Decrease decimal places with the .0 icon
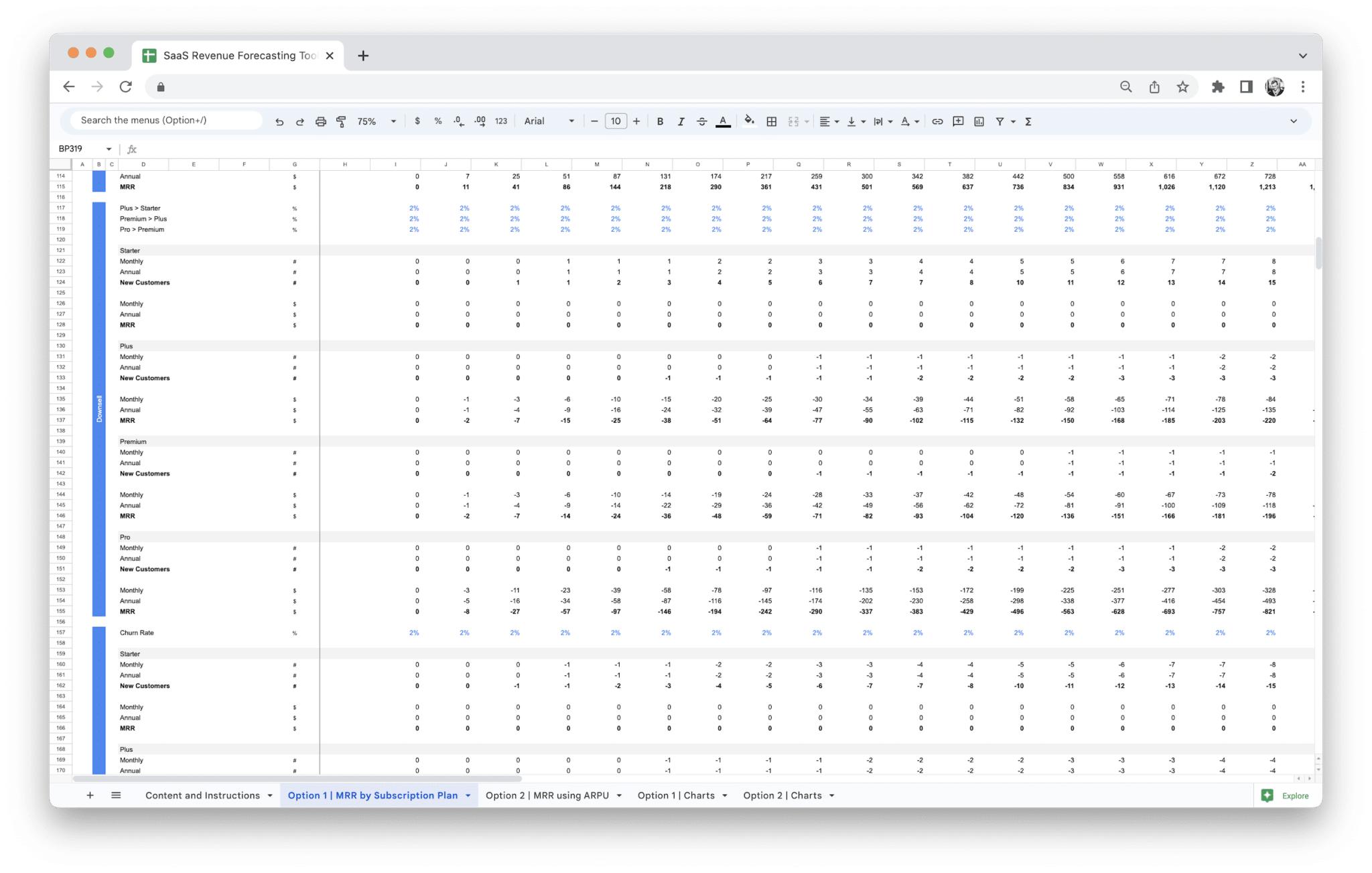The height and width of the screenshot is (873, 1372). (x=459, y=121)
